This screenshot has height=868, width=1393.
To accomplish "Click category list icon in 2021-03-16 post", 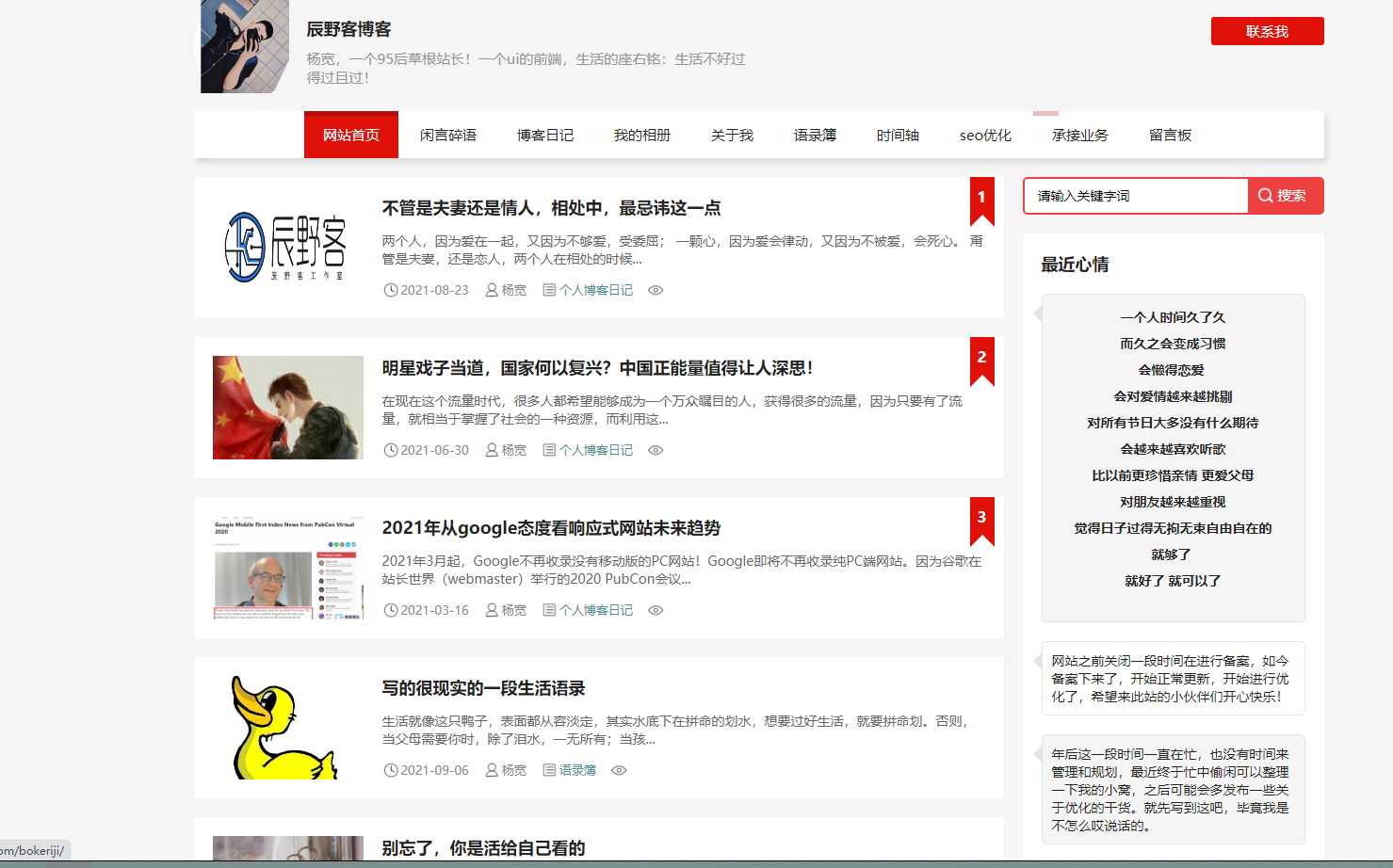I will (549, 610).
